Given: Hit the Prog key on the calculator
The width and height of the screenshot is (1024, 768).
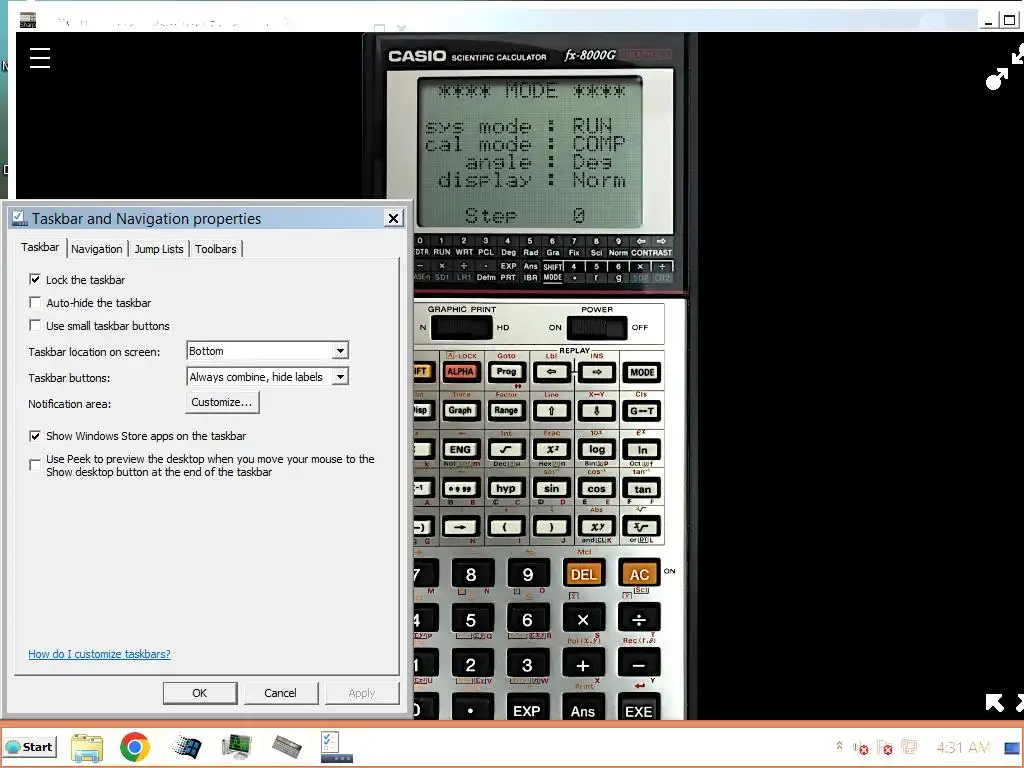Looking at the screenshot, I should (x=506, y=372).
